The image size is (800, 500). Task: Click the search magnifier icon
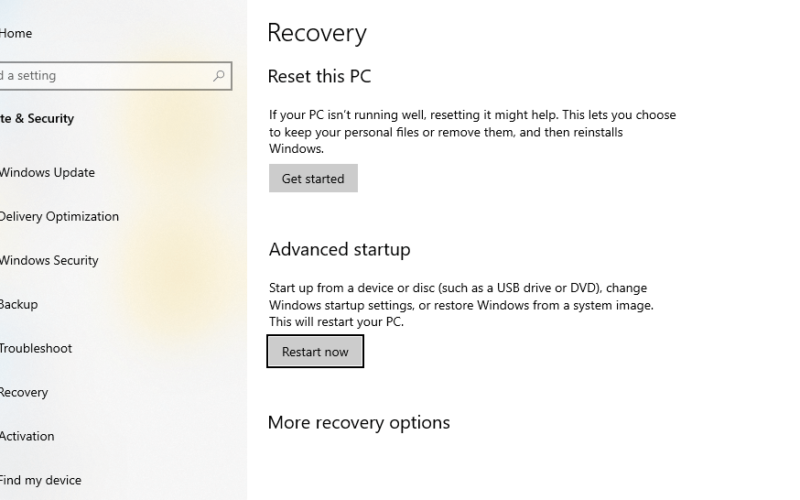click(219, 76)
